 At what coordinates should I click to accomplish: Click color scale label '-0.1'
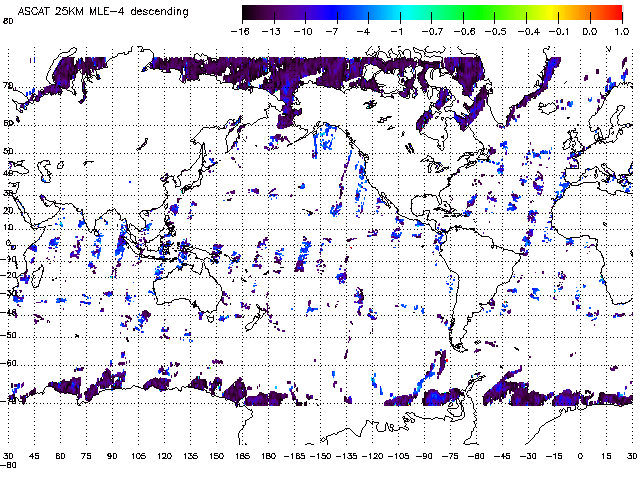click(559, 32)
